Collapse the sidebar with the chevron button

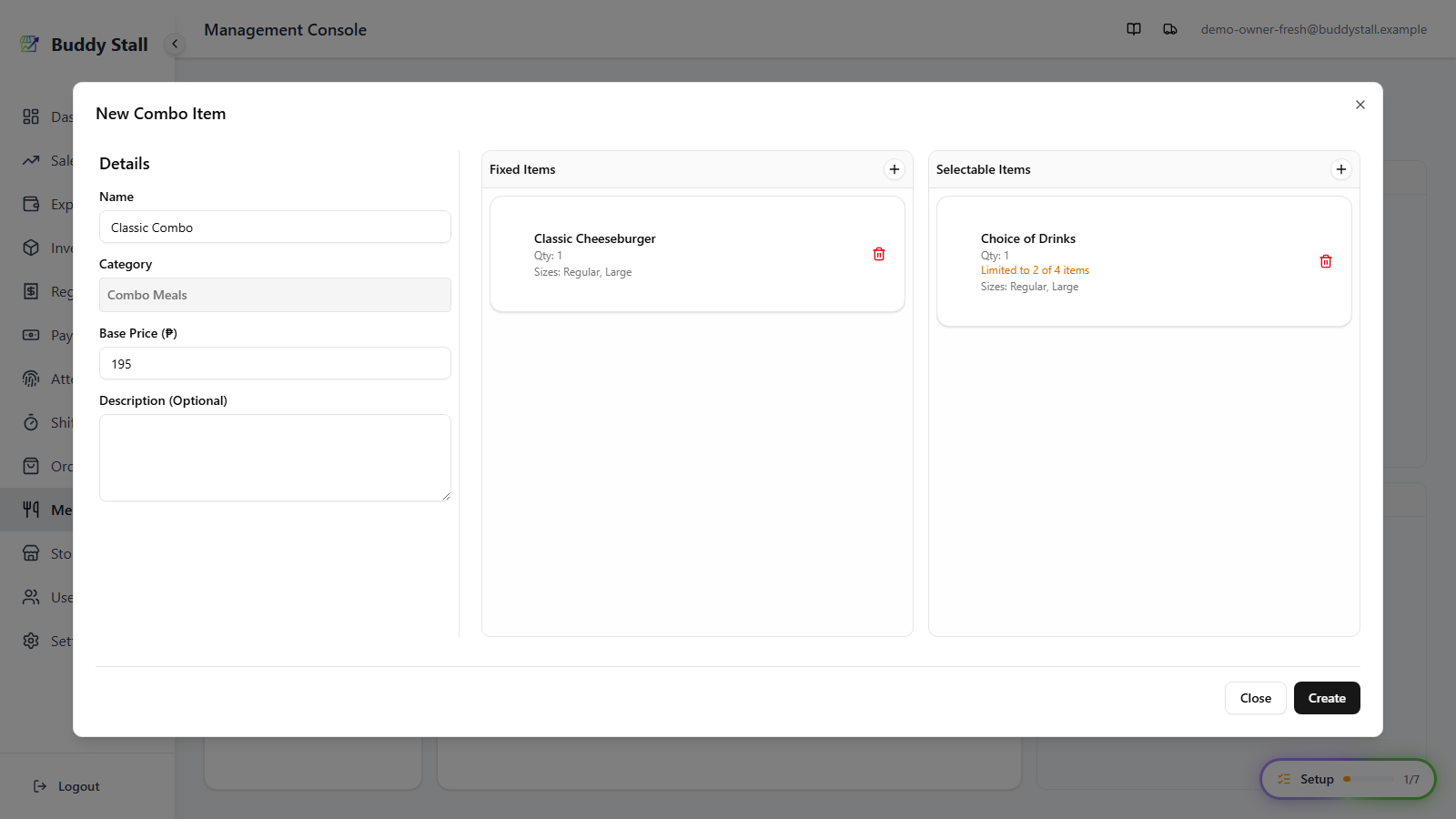(x=175, y=44)
